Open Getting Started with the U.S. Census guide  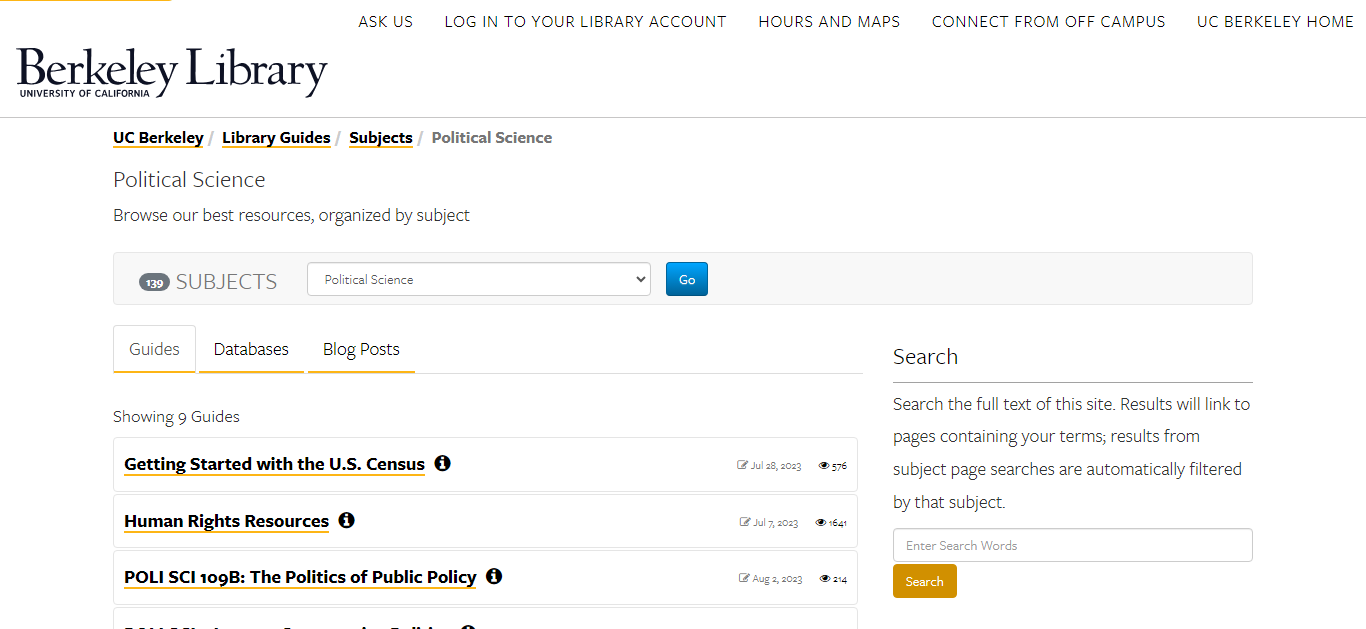pos(274,464)
